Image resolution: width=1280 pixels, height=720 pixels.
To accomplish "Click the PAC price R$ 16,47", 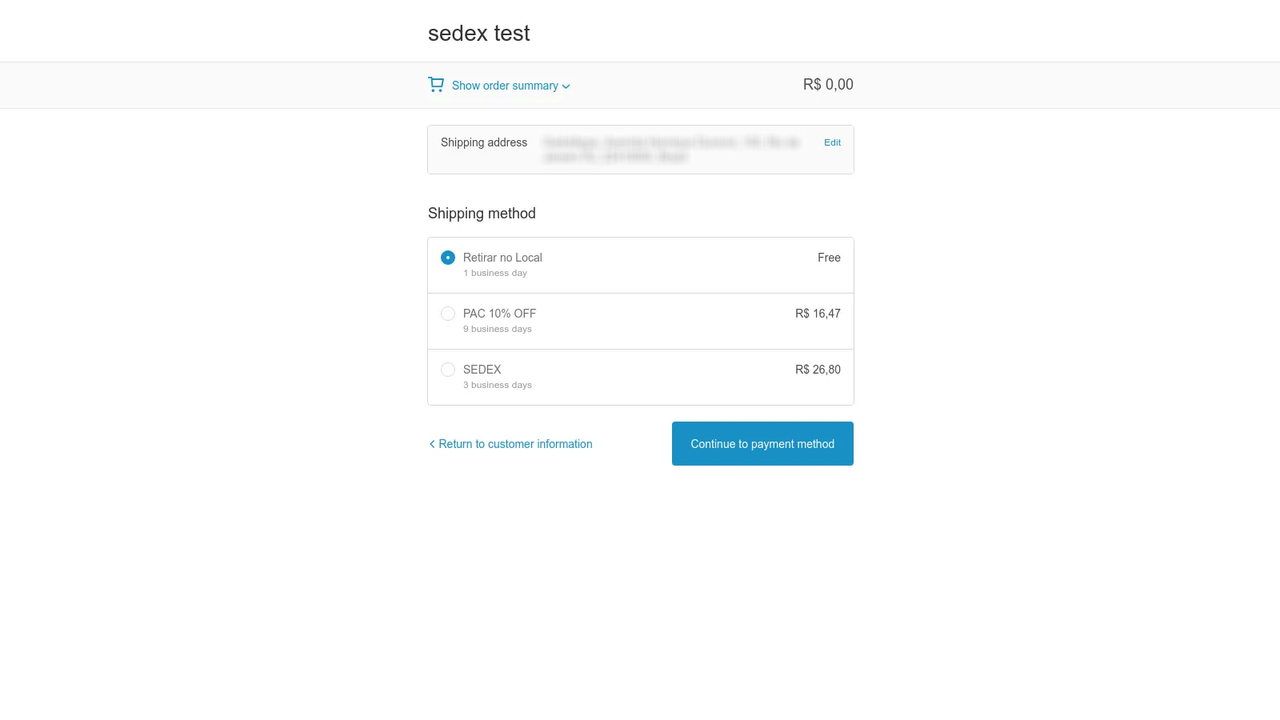I will pos(818,314).
